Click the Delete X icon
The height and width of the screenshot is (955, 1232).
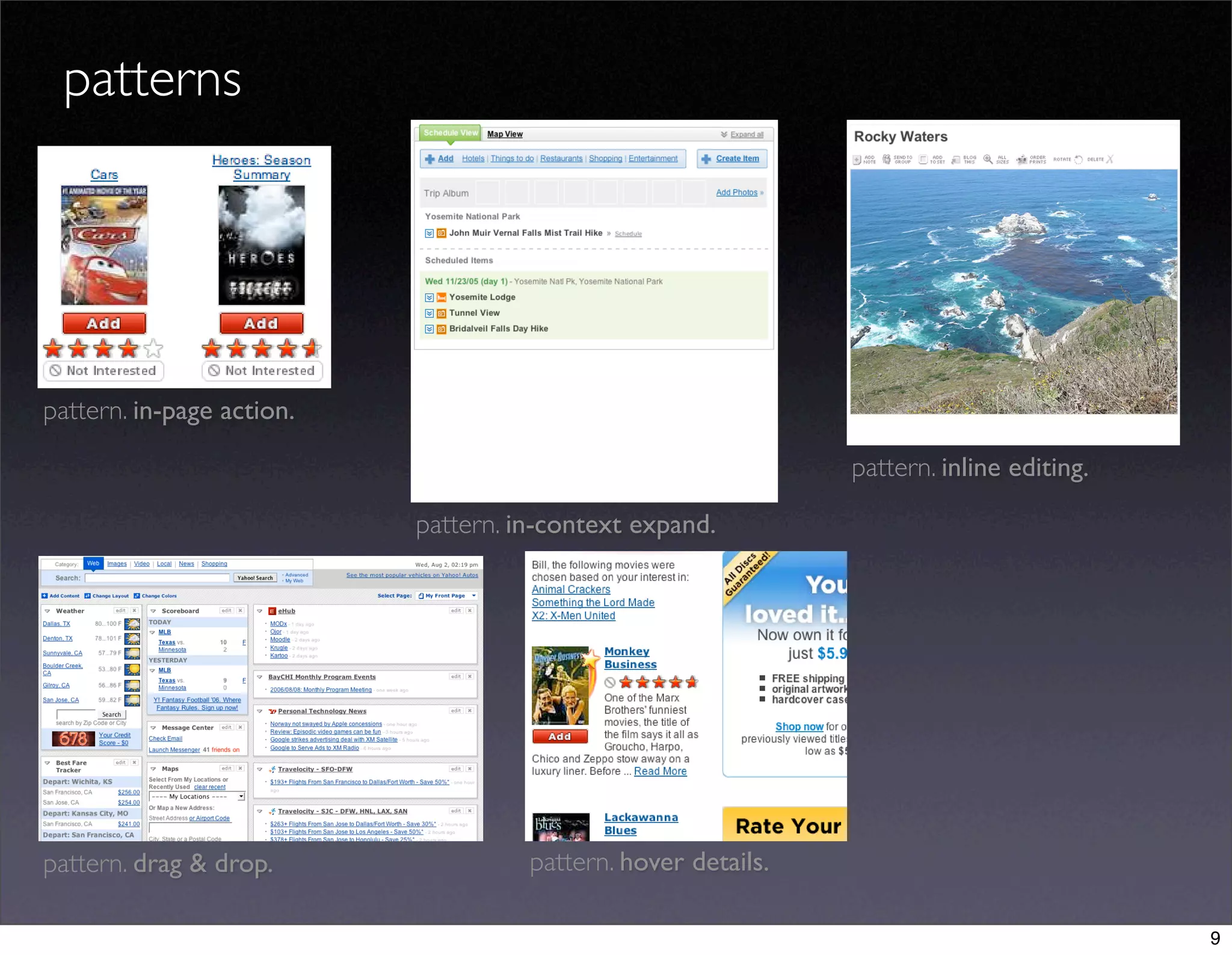[x=1110, y=159]
